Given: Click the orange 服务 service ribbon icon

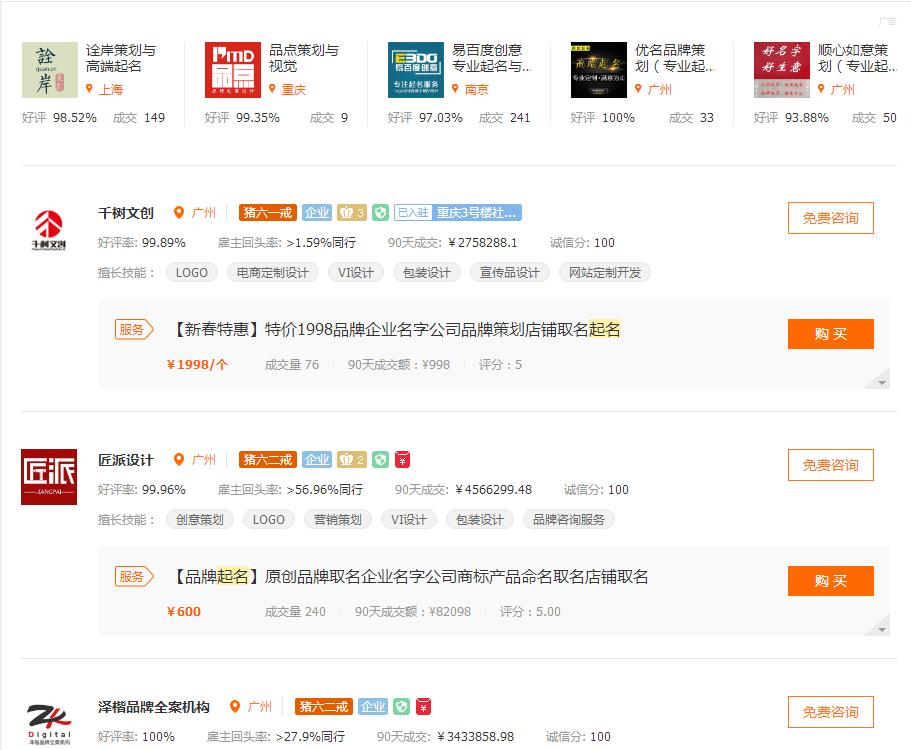Looking at the screenshot, I should click(x=134, y=329).
